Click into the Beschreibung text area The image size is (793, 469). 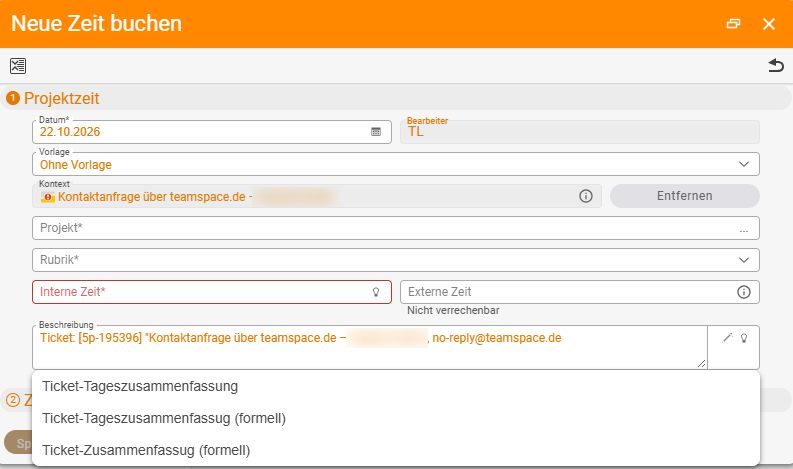(369, 348)
